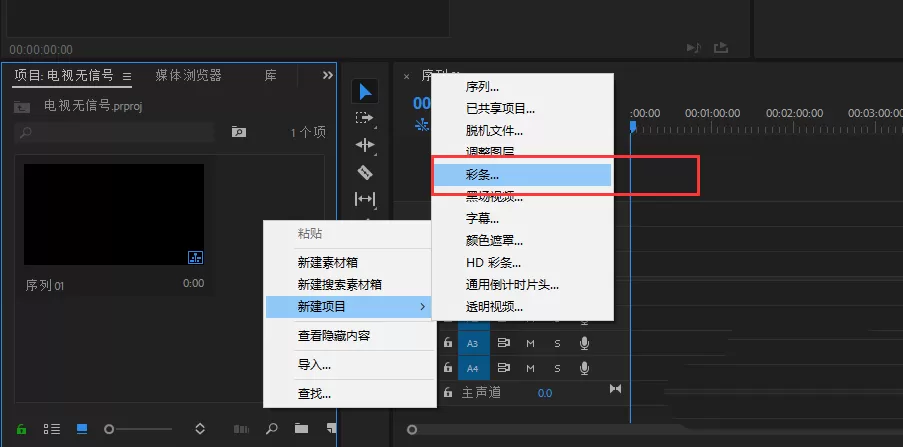903x447 pixels.
Task: Toggle A4 track targeting
Action: tap(473, 368)
